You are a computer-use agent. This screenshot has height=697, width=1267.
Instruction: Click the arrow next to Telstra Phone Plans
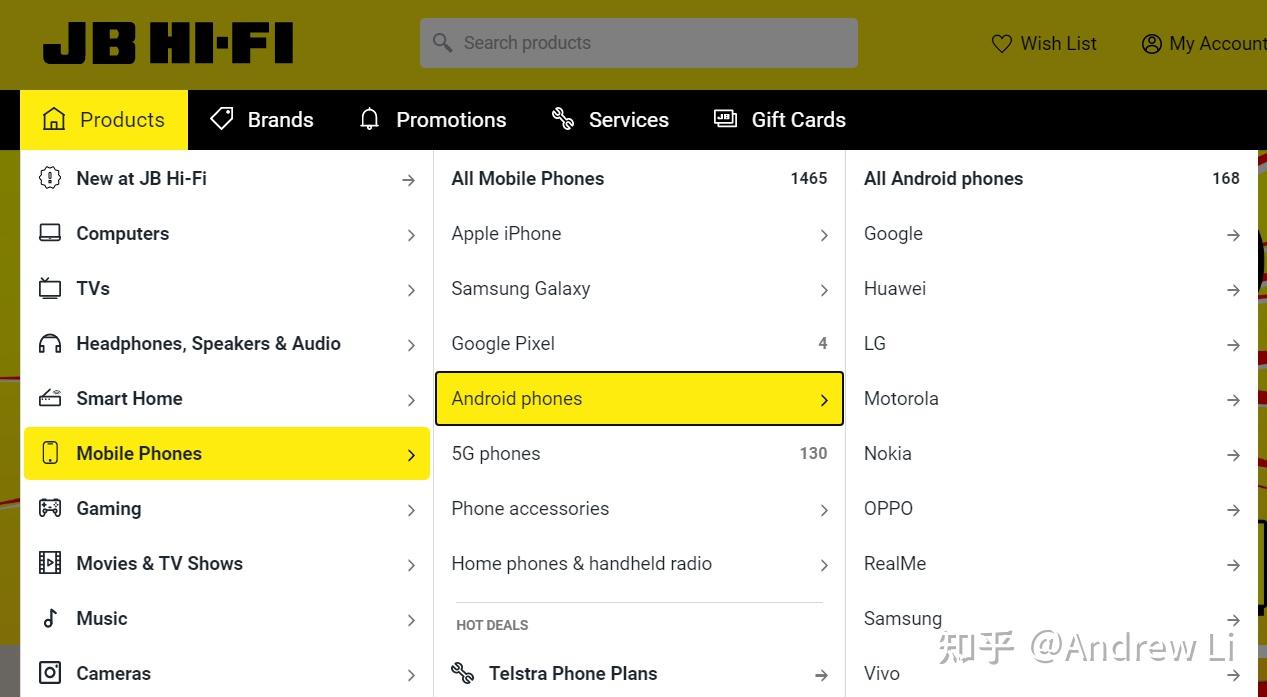tap(821, 675)
